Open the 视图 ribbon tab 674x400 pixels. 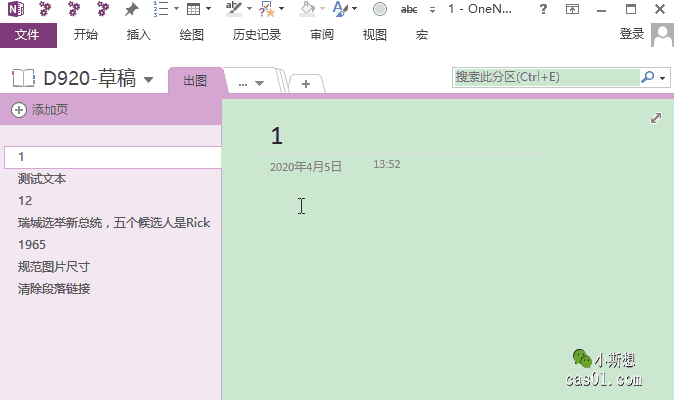pyautogui.click(x=375, y=34)
